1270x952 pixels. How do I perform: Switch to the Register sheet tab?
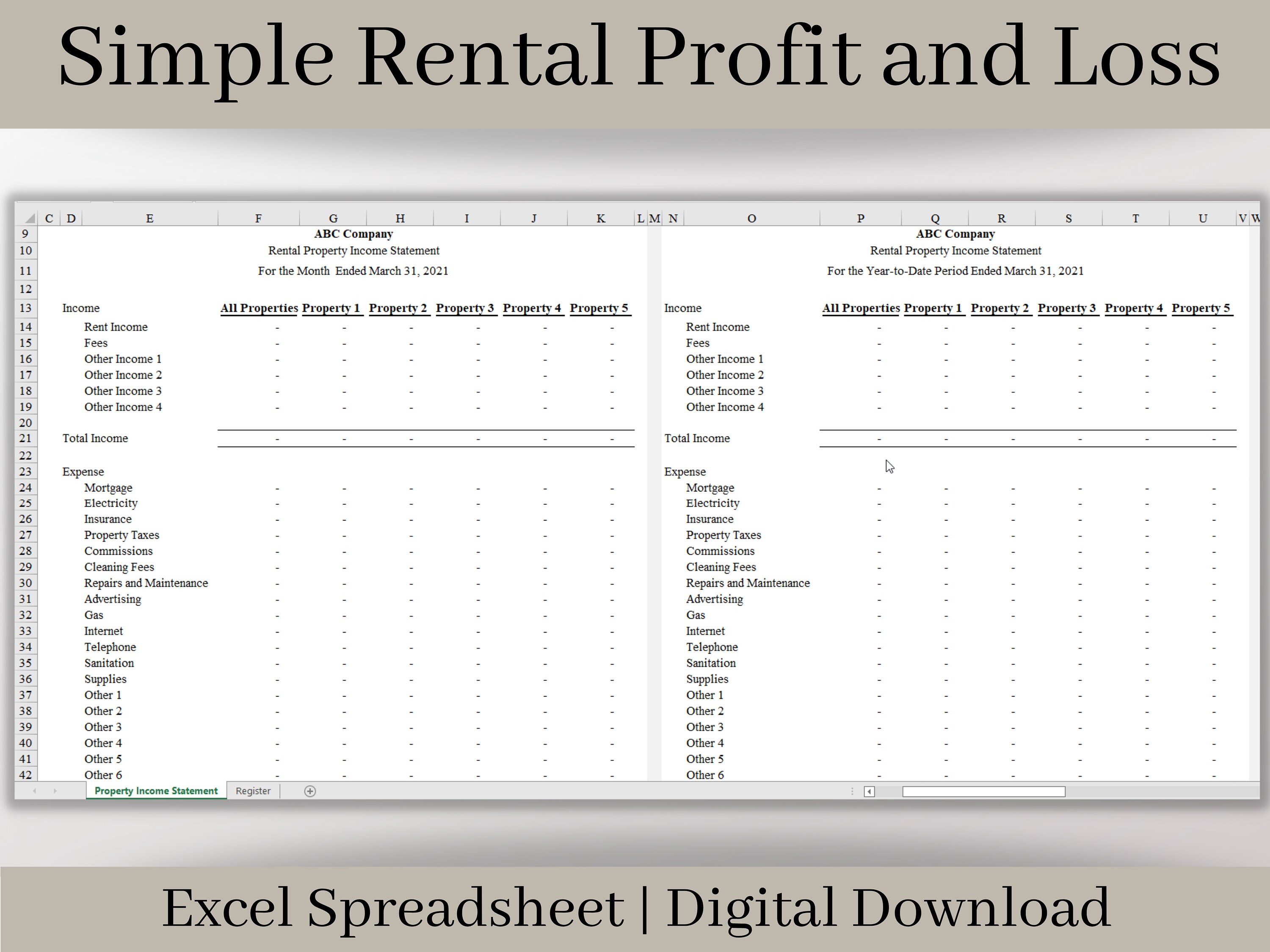click(x=253, y=791)
